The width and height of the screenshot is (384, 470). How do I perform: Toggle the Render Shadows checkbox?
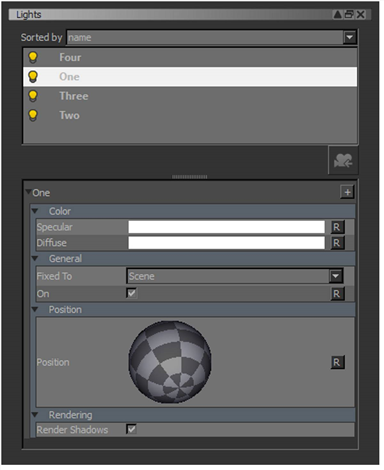click(132, 429)
